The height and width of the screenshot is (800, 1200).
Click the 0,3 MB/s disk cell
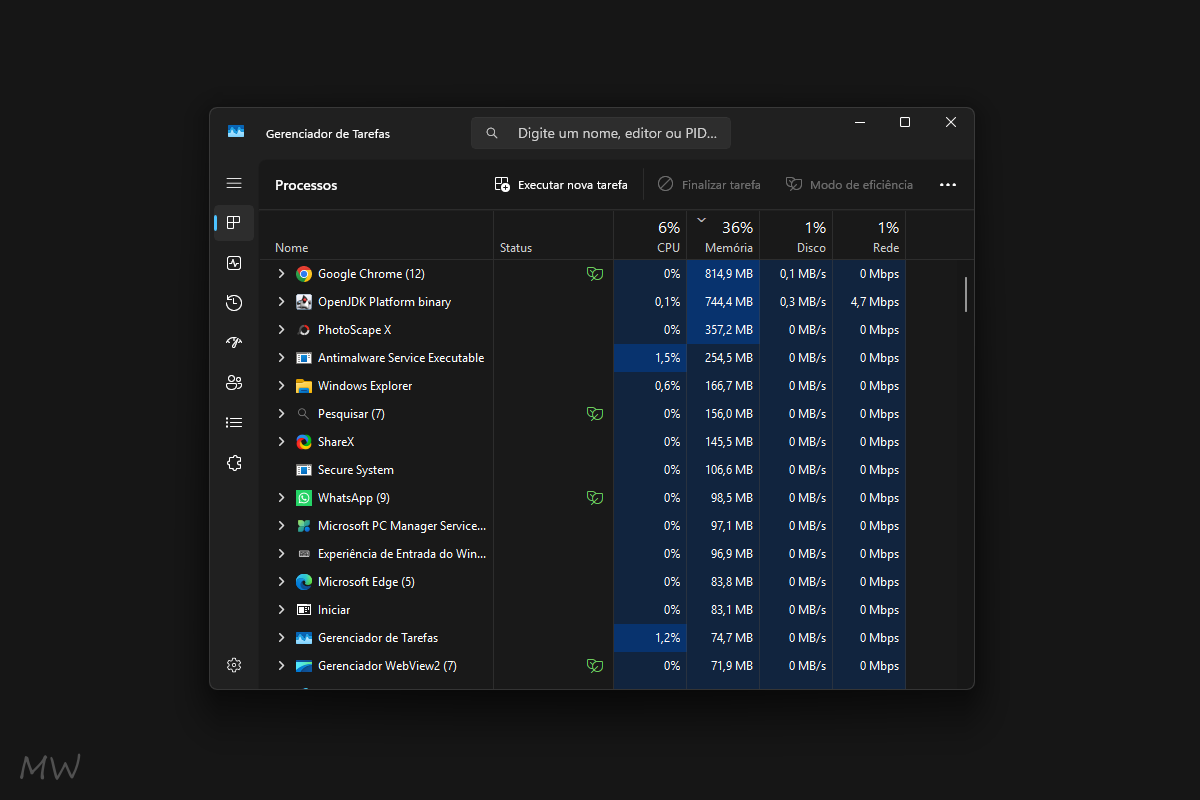(x=796, y=302)
